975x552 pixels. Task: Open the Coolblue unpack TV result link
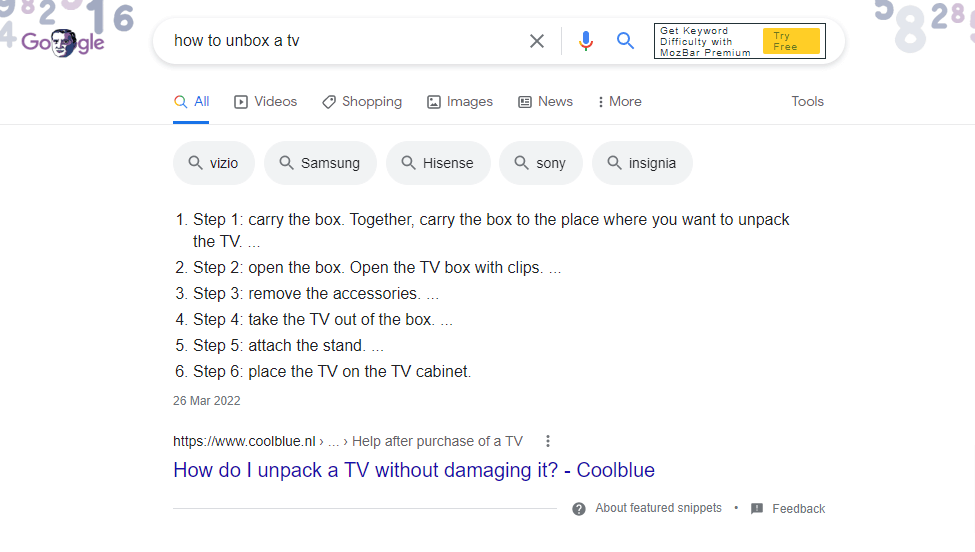(x=414, y=470)
